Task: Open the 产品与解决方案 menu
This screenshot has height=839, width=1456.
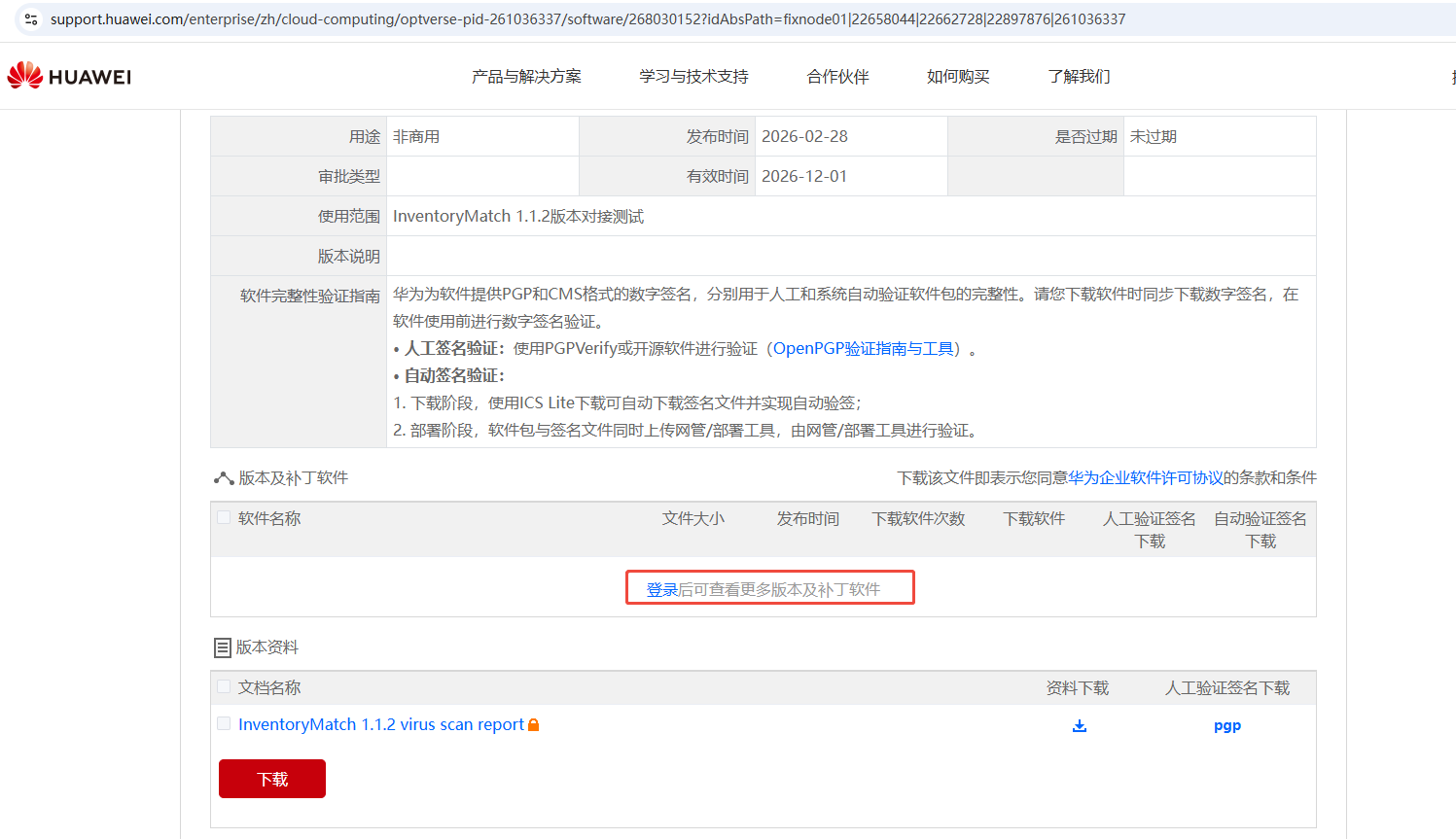Action: [526, 77]
